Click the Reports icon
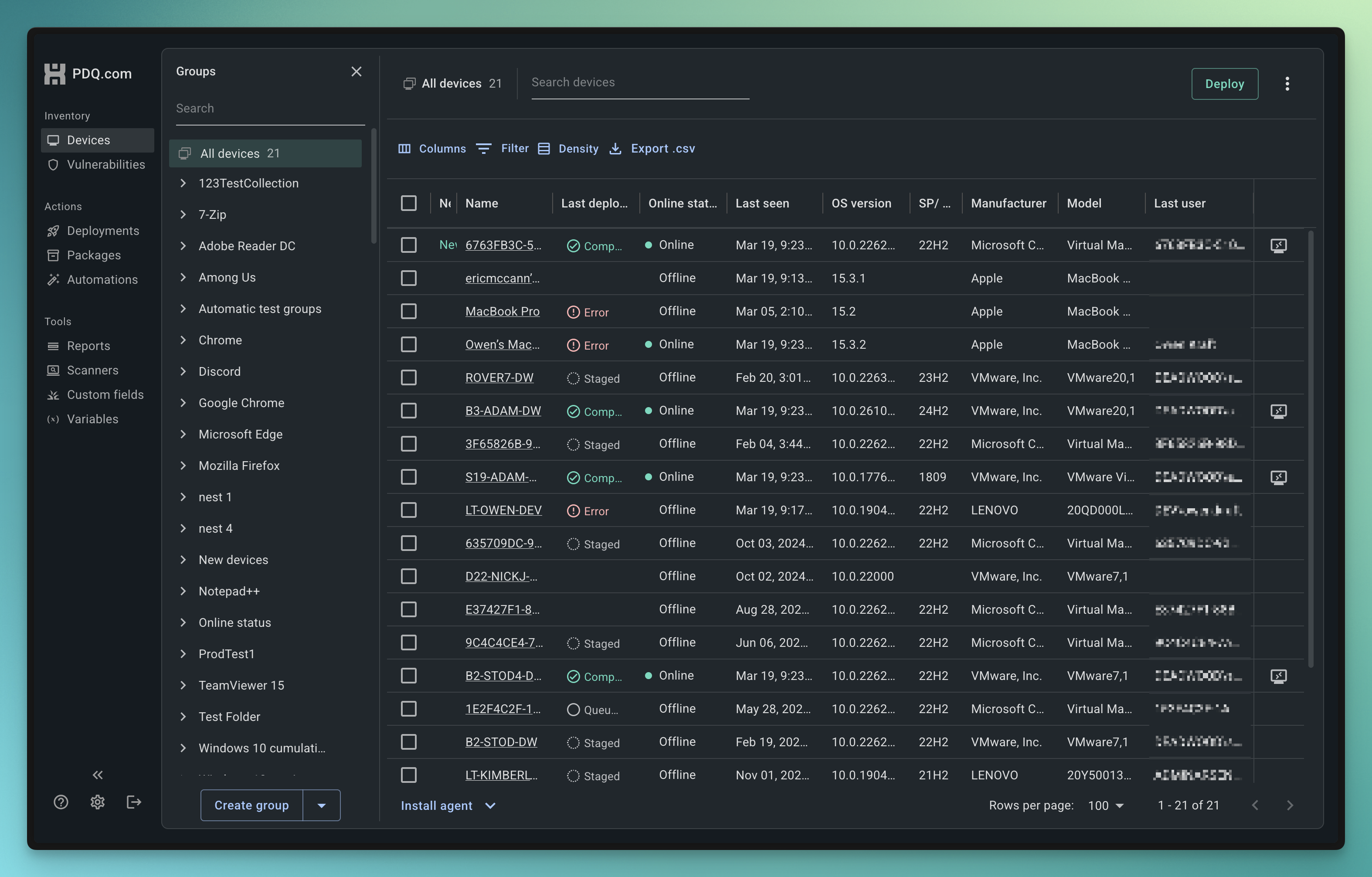 pyautogui.click(x=53, y=346)
